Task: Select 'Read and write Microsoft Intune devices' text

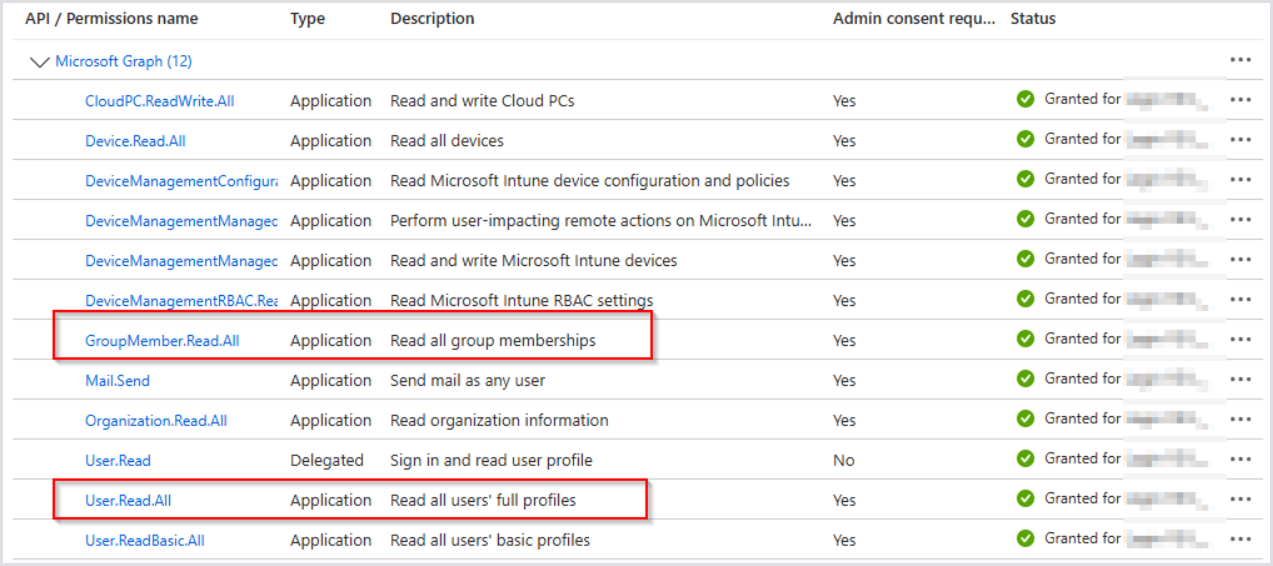Action: point(534,261)
